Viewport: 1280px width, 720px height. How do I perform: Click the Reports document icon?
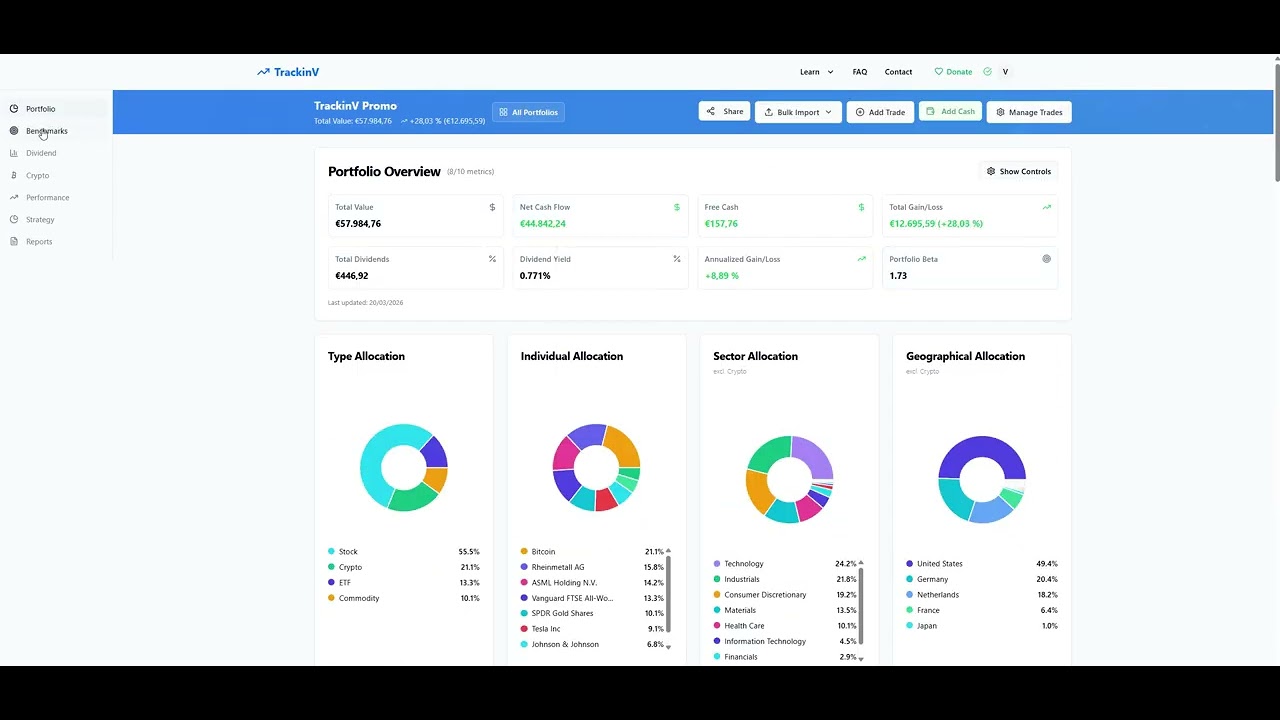[14, 241]
